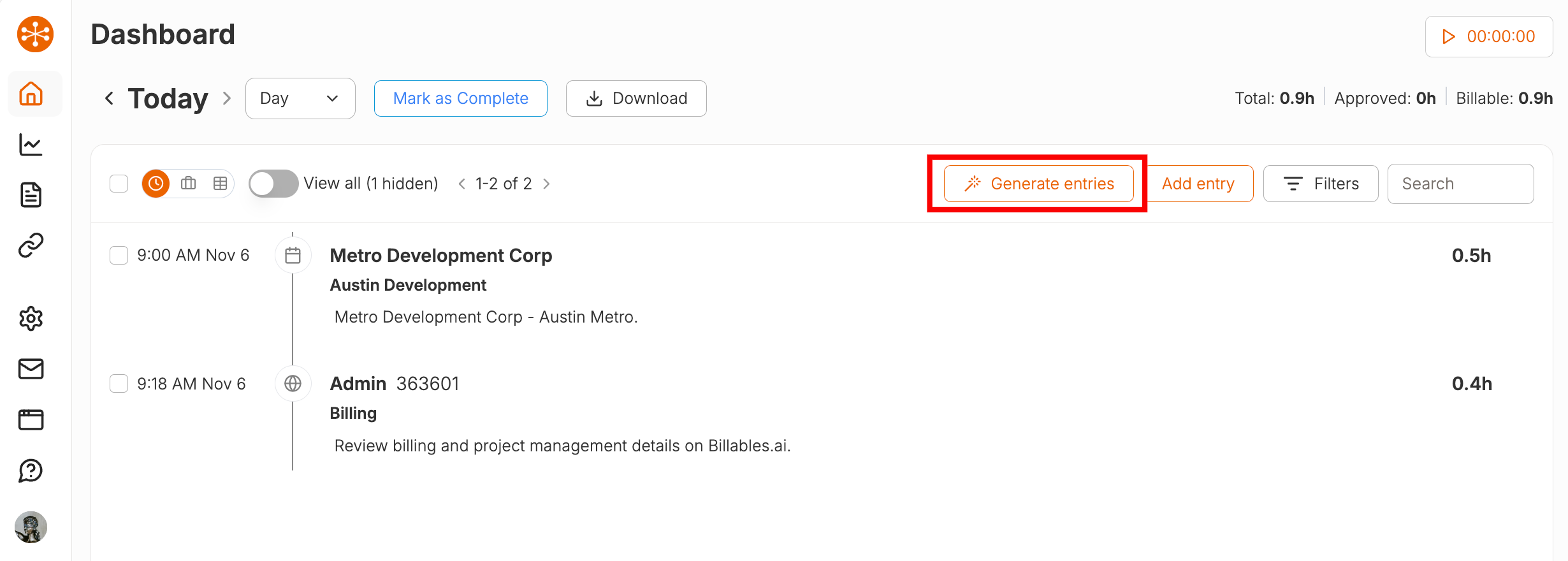The height and width of the screenshot is (561, 1568).
Task: Check the 9:18 AM entry checkbox
Action: (119, 384)
